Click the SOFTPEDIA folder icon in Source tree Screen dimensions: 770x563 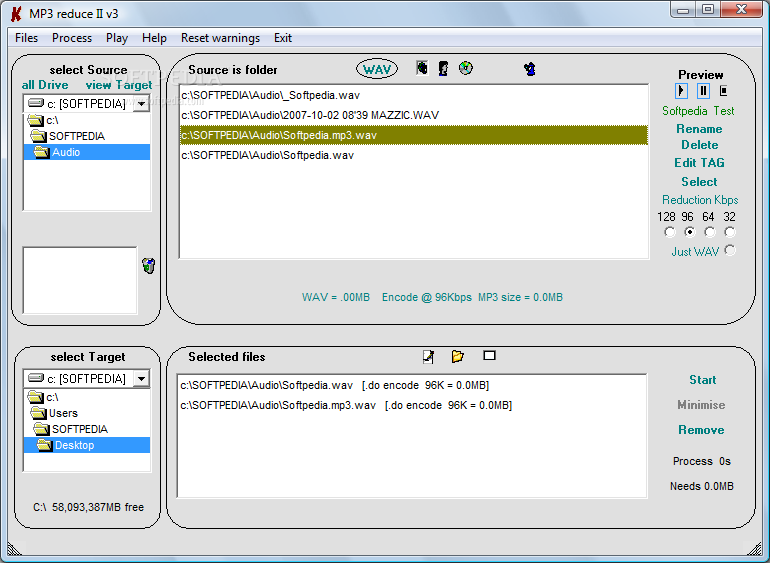(x=38, y=136)
